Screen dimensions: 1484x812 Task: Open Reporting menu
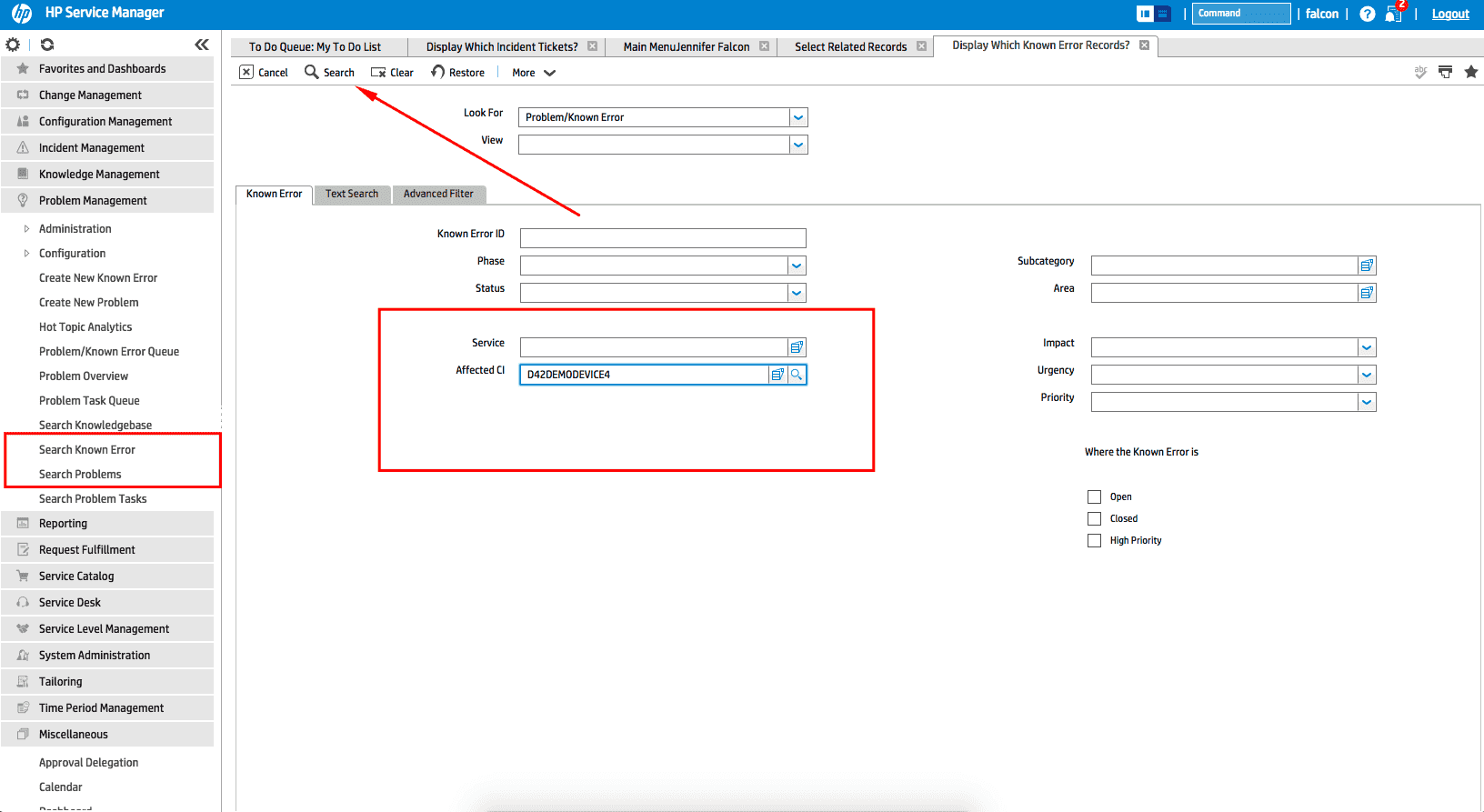click(x=107, y=523)
